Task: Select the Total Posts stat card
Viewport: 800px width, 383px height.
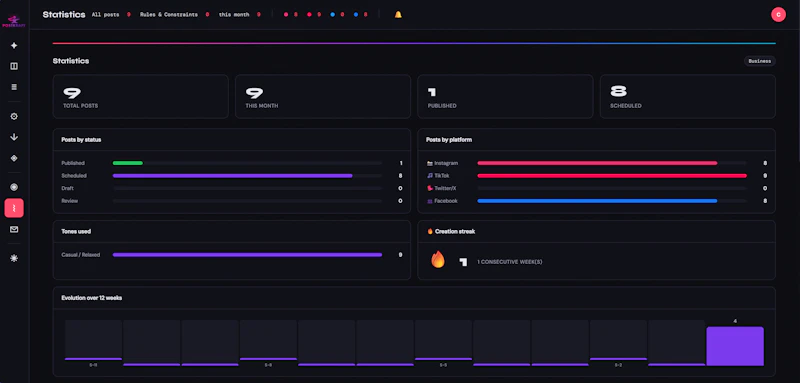Action: 141,96
